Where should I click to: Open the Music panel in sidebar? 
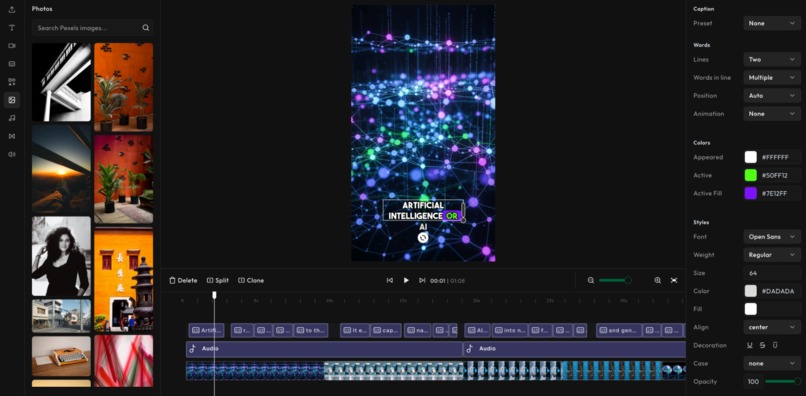[x=12, y=118]
